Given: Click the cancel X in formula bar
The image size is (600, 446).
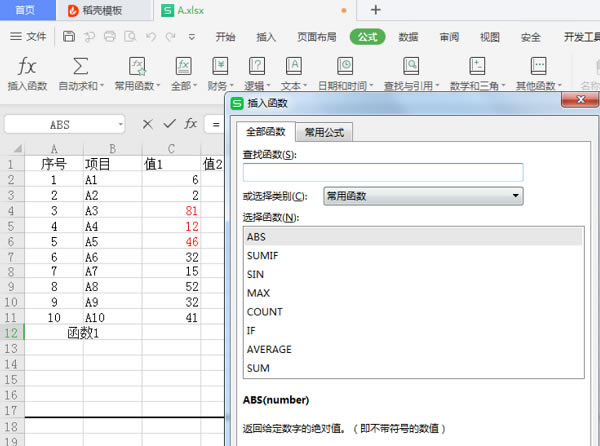Looking at the screenshot, I should click(x=147, y=124).
